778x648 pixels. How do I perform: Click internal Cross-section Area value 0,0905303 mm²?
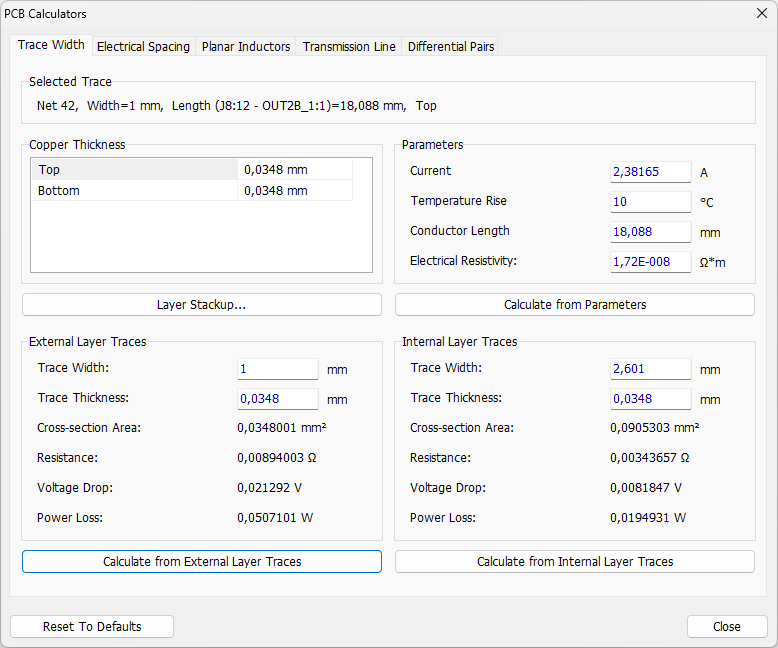tap(655, 428)
